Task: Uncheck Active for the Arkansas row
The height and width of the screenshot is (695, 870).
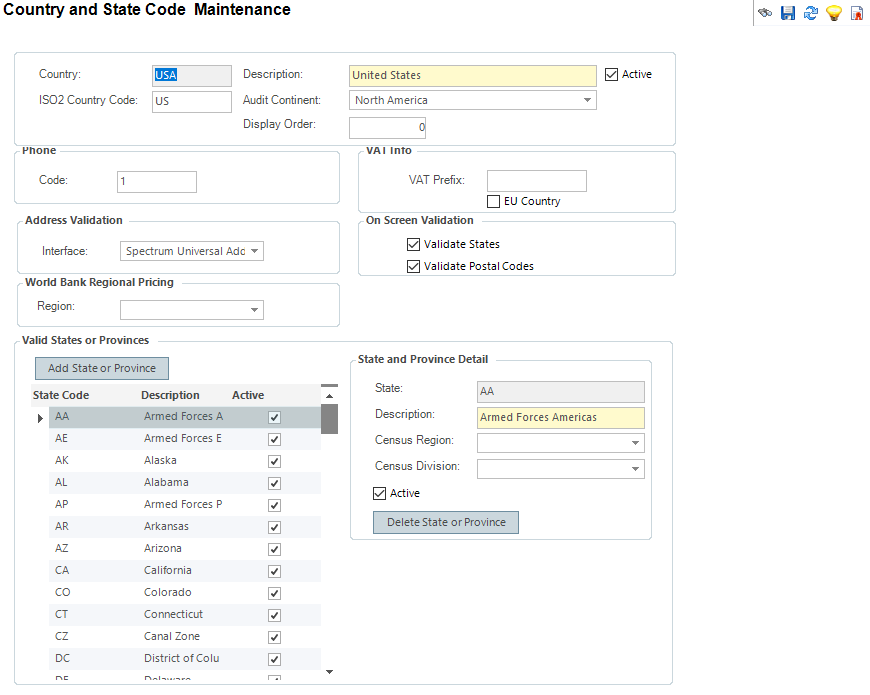Action: (274, 527)
